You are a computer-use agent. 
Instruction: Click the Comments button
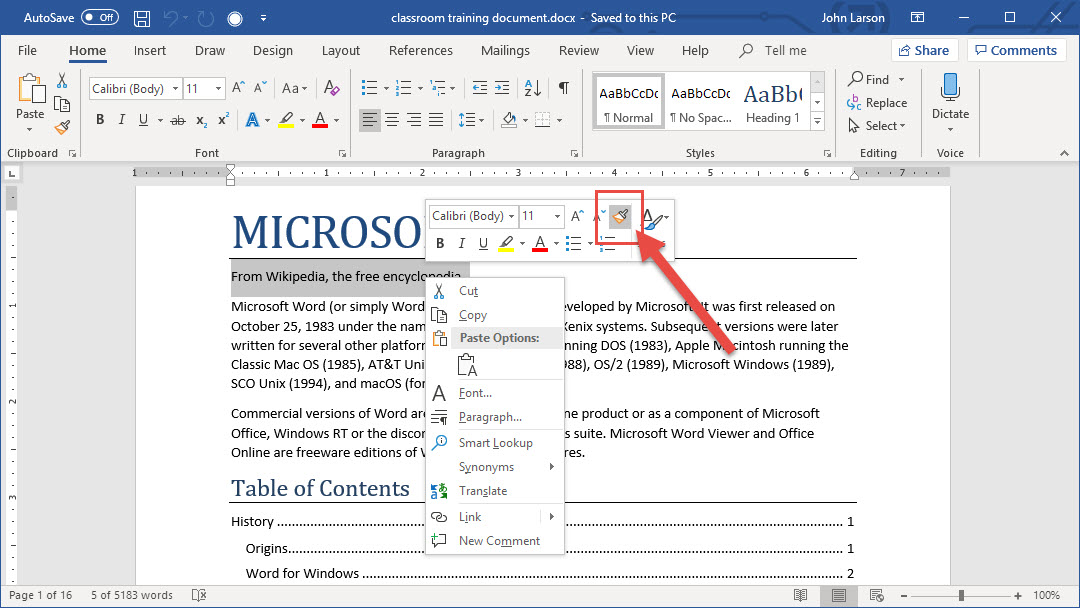click(x=1014, y=51)
